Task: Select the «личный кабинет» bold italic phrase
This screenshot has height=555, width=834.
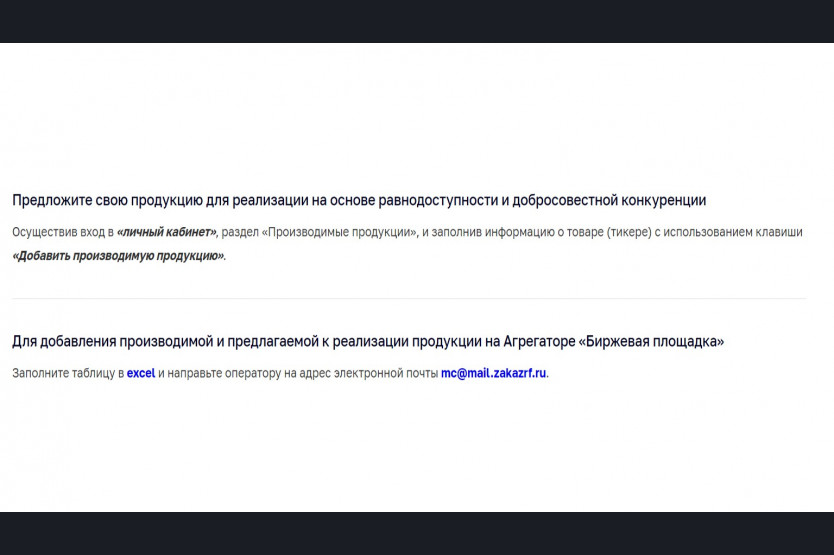Action: click(x=166, y=232)
